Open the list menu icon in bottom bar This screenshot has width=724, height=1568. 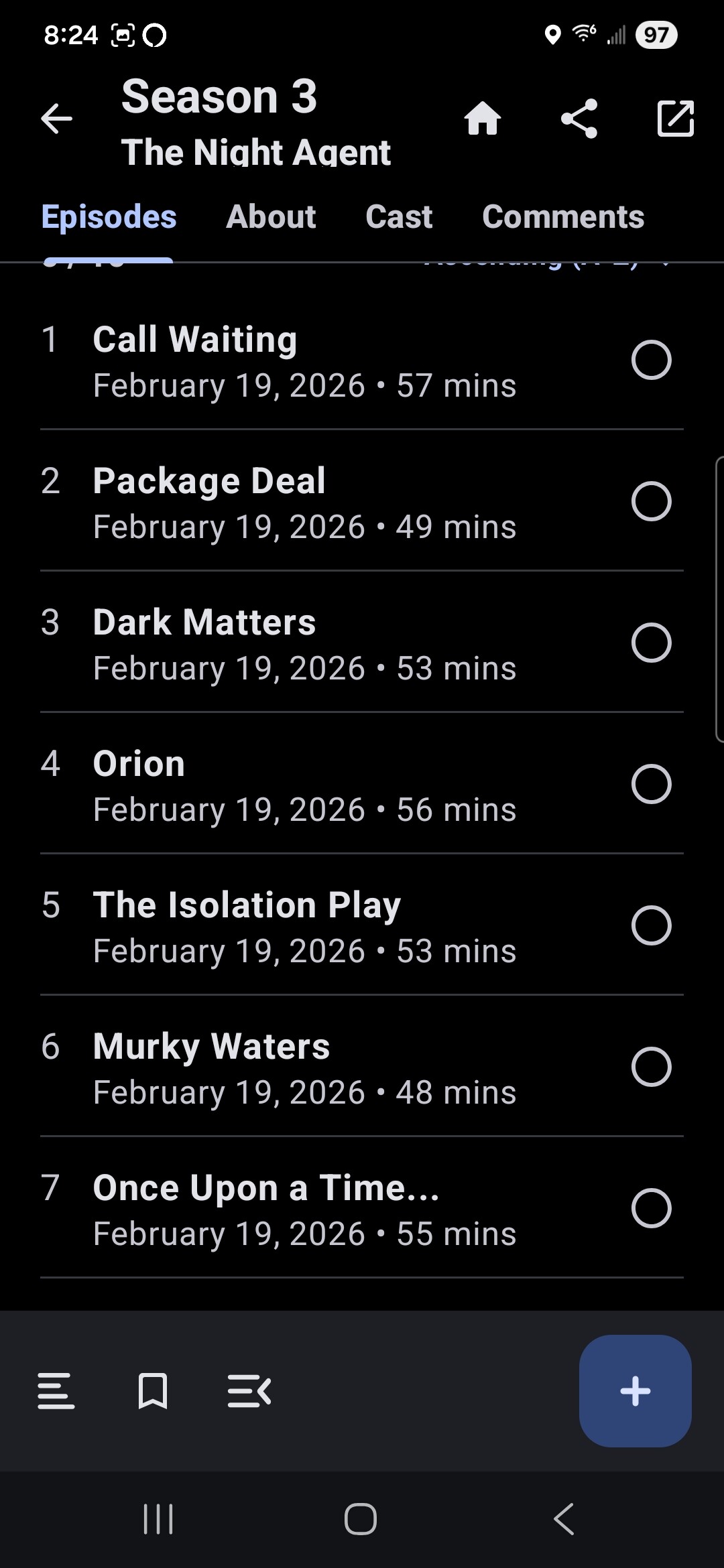[x=56, y=1391]
